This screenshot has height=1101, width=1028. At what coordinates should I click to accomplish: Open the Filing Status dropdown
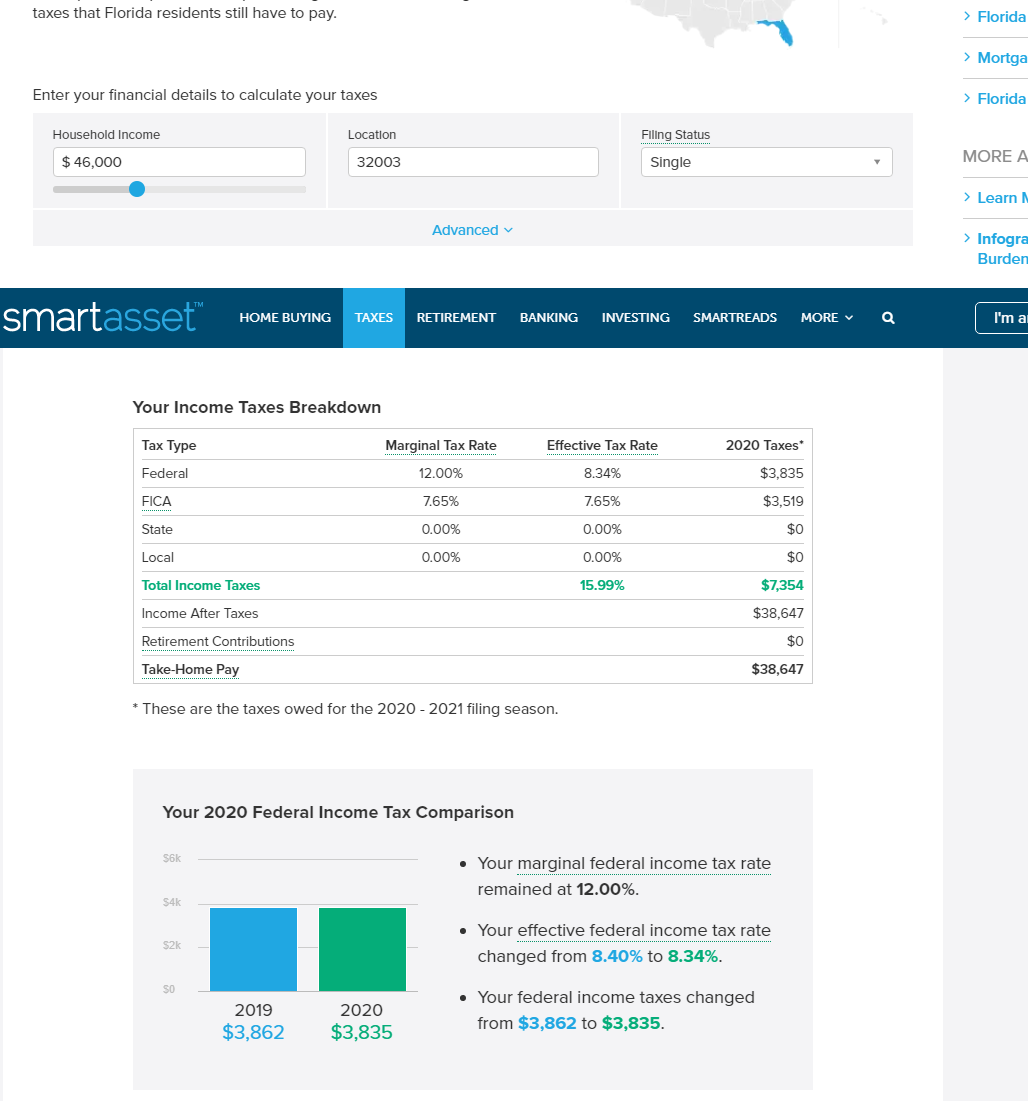pos(766,162)
